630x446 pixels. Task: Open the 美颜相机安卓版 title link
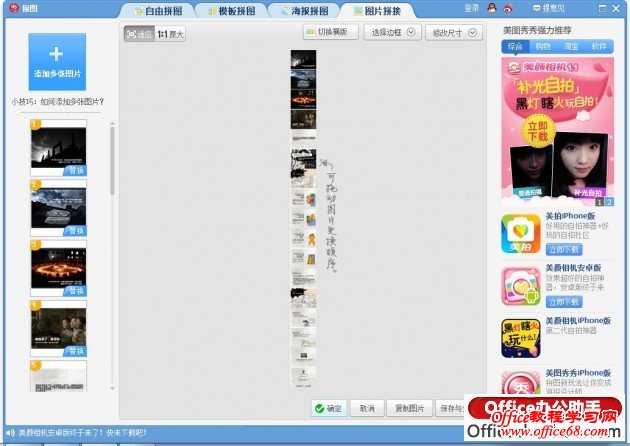click(573, 268)
